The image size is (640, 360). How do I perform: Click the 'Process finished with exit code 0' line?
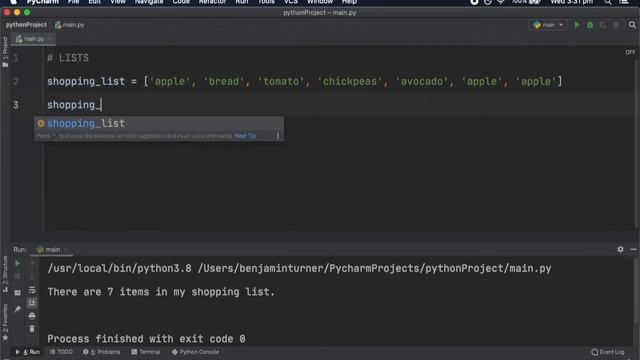(x=146, y=339)
